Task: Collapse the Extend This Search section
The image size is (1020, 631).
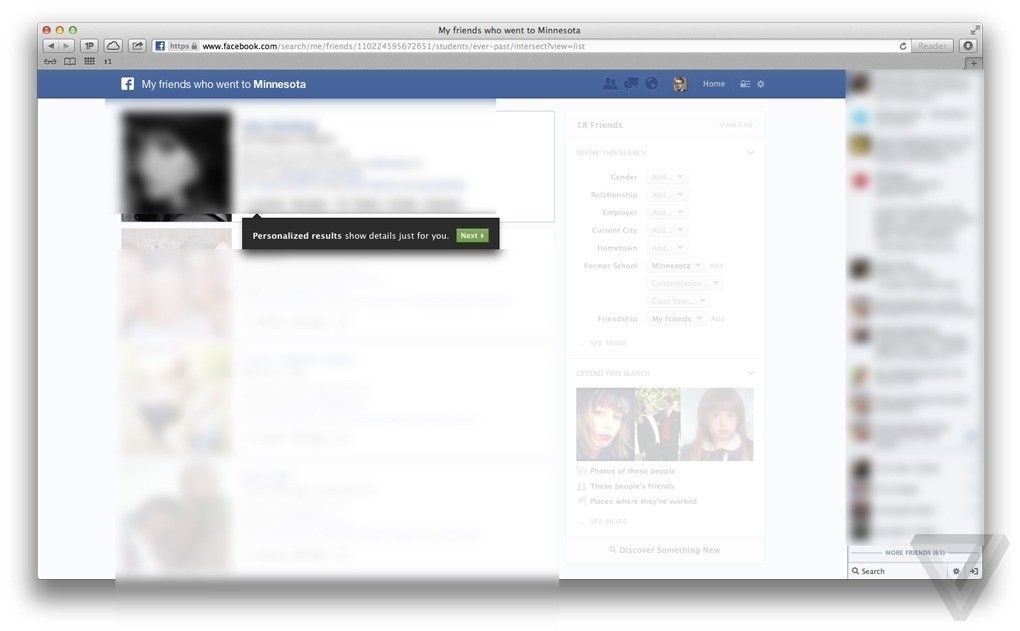Action: pyautogui.click(x=750, y=373)
